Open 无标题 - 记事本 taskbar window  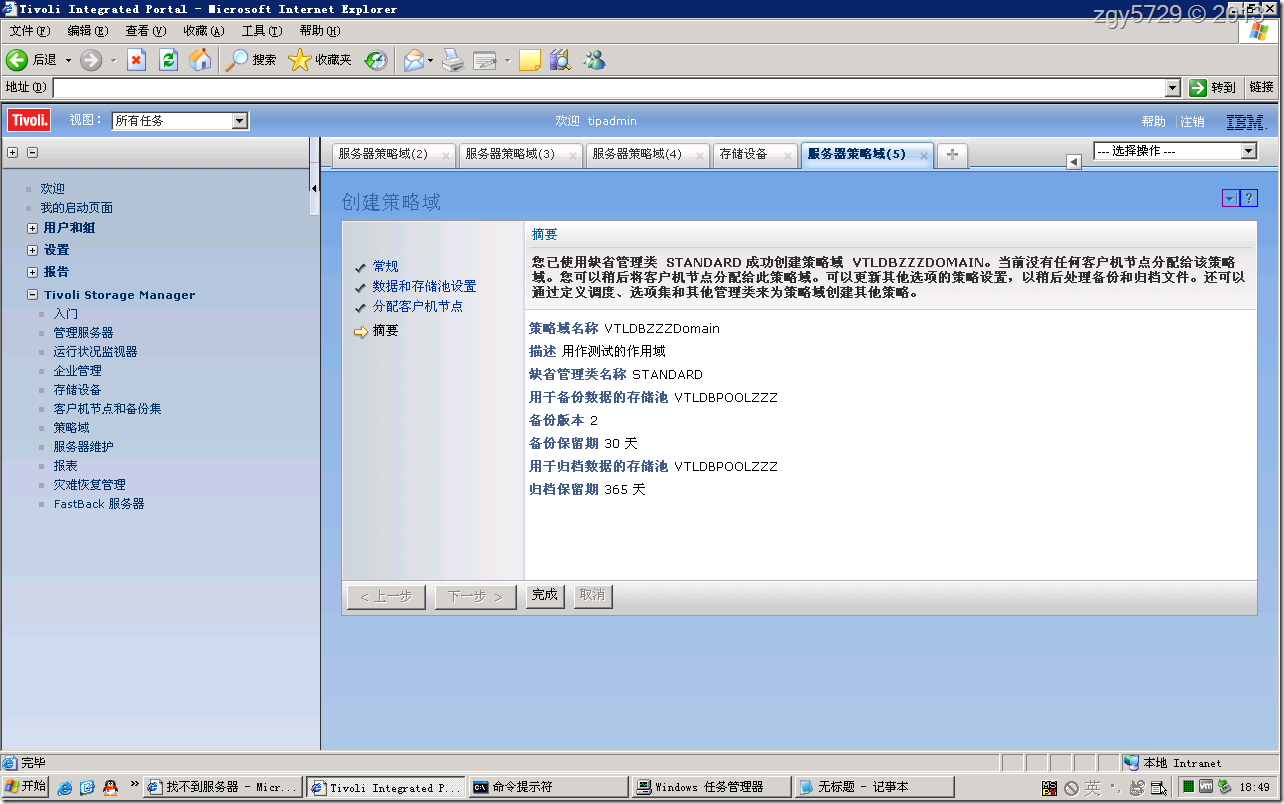pyautogui.click(x=874, y=788)
